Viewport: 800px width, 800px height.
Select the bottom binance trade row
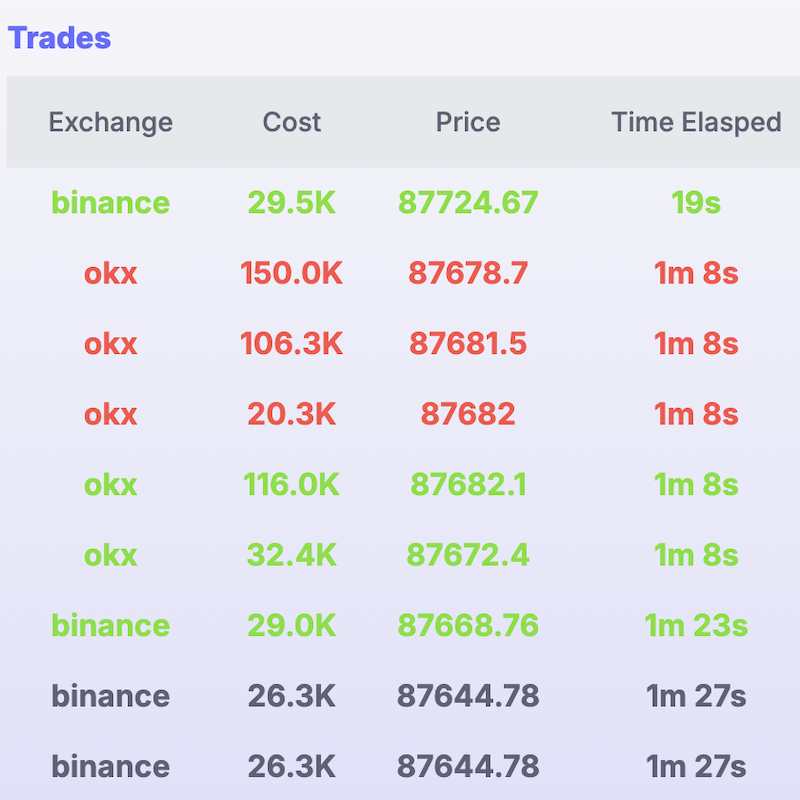400,766
